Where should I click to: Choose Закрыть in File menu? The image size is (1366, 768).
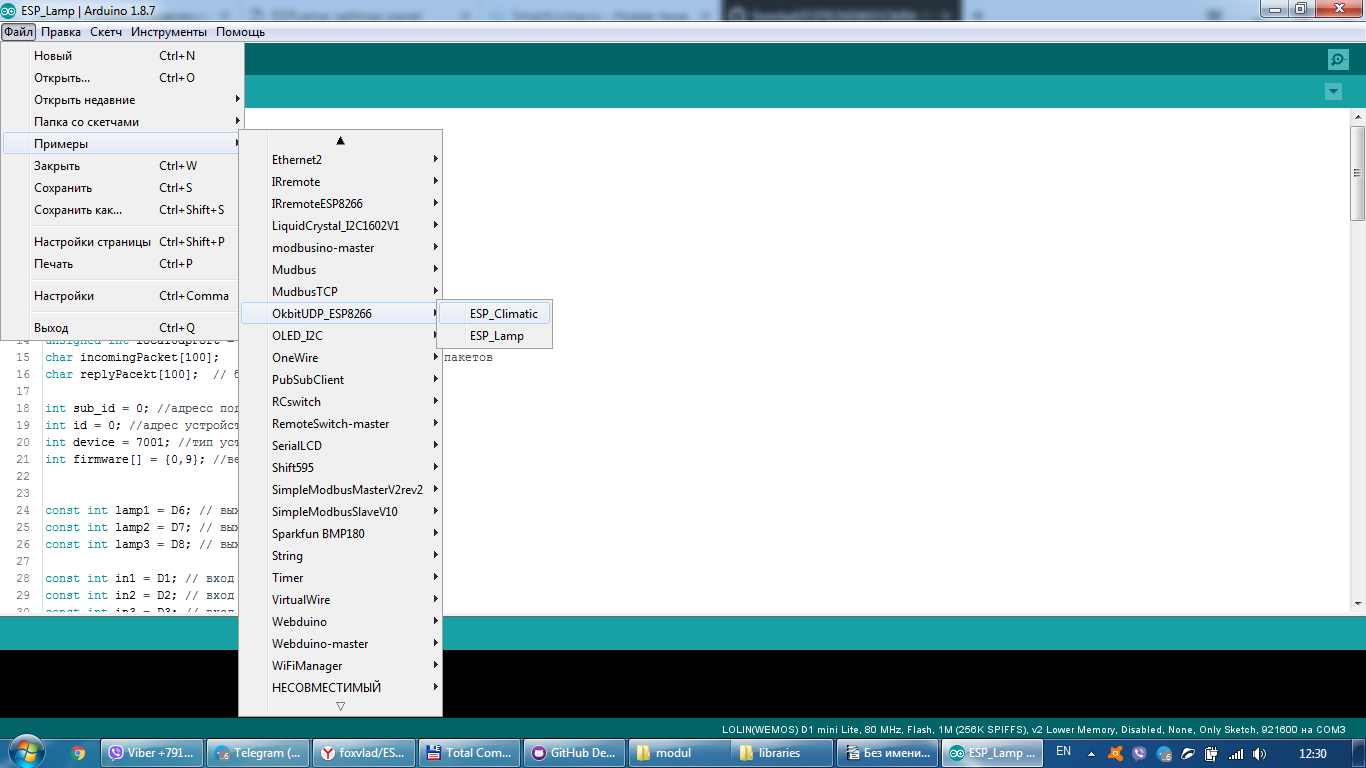point(122,166)
